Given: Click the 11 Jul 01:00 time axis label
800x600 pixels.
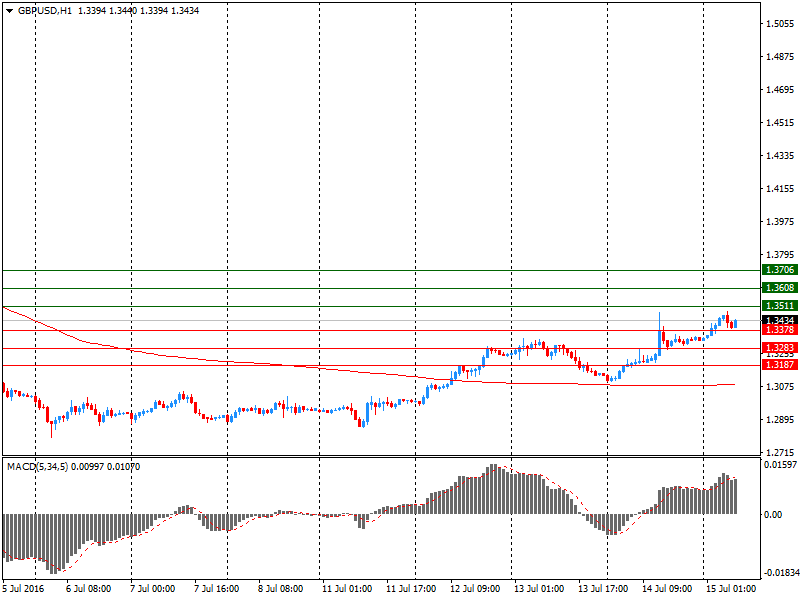Looking at the screenshot, I should click(x=347, y=589).
